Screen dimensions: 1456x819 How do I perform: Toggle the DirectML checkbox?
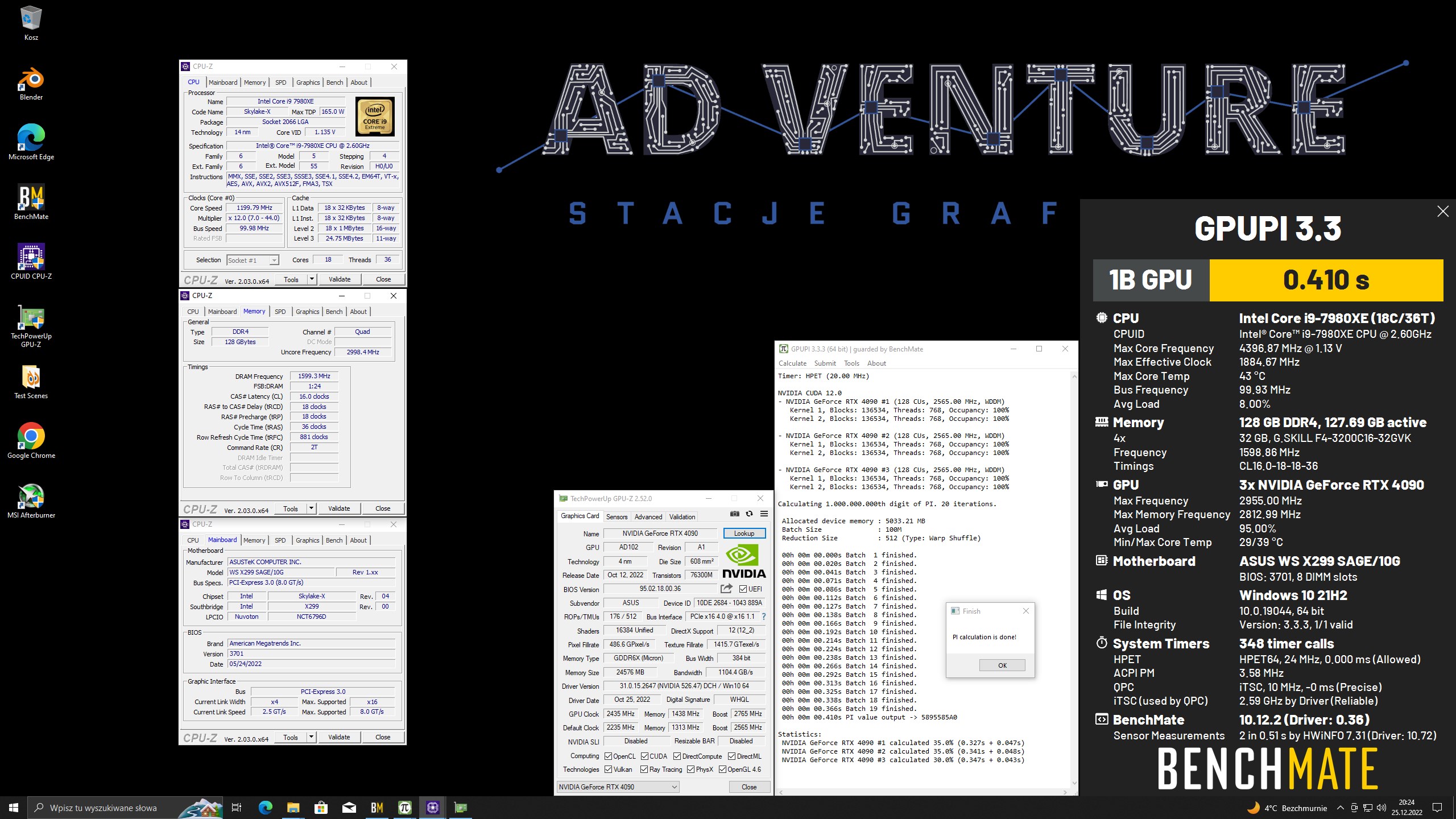[x=731, y=756]
